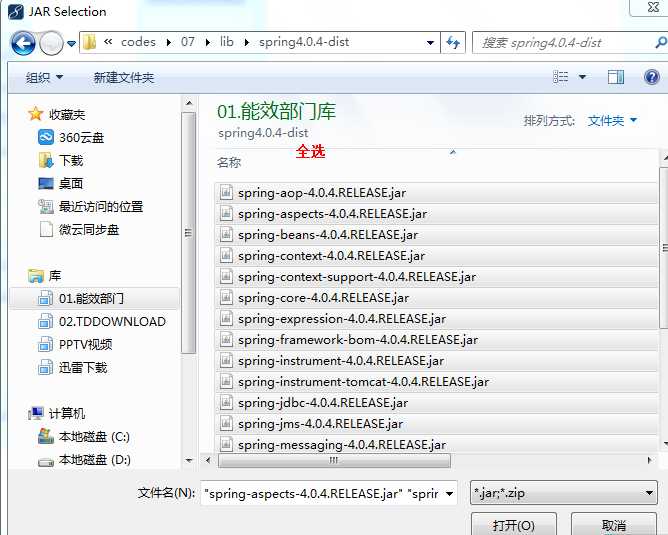
Task: Navigate to the 07 folder in breadcrumb
Action: (x=188, y=42)
